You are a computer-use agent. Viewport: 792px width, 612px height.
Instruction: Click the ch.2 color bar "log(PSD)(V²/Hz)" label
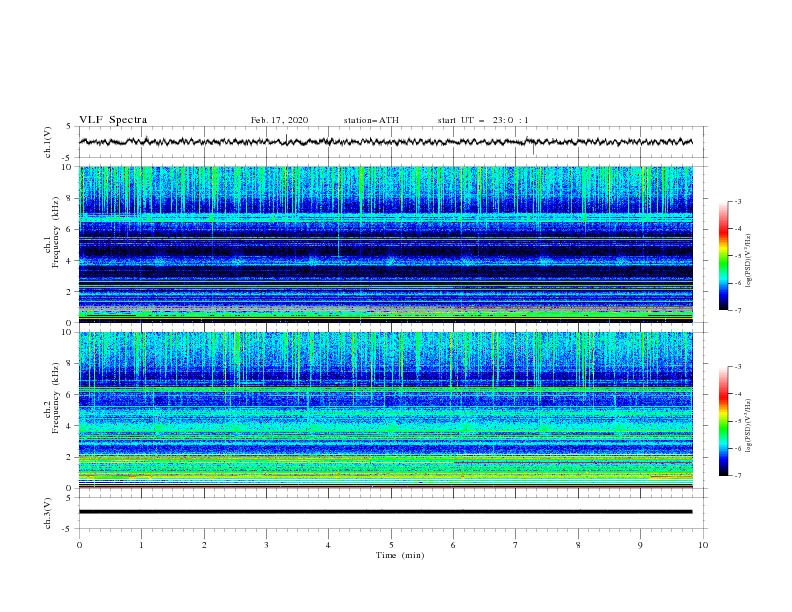749,426
